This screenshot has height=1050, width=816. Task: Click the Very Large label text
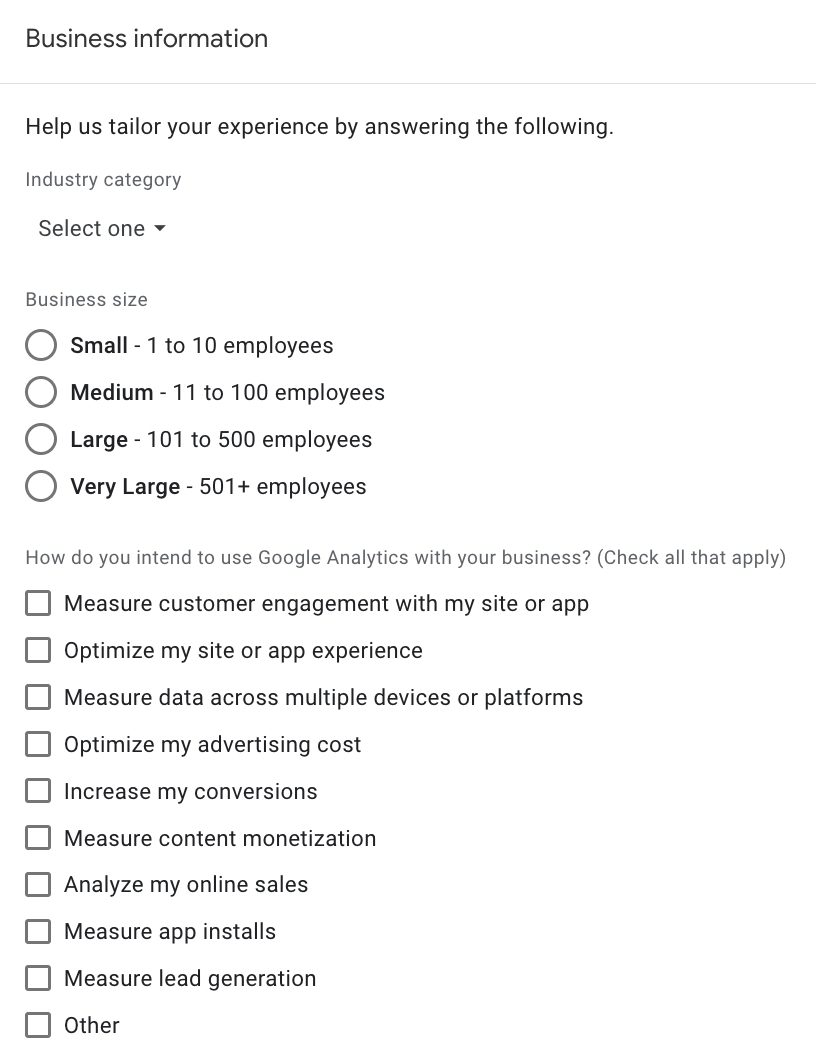coord(125,487)
